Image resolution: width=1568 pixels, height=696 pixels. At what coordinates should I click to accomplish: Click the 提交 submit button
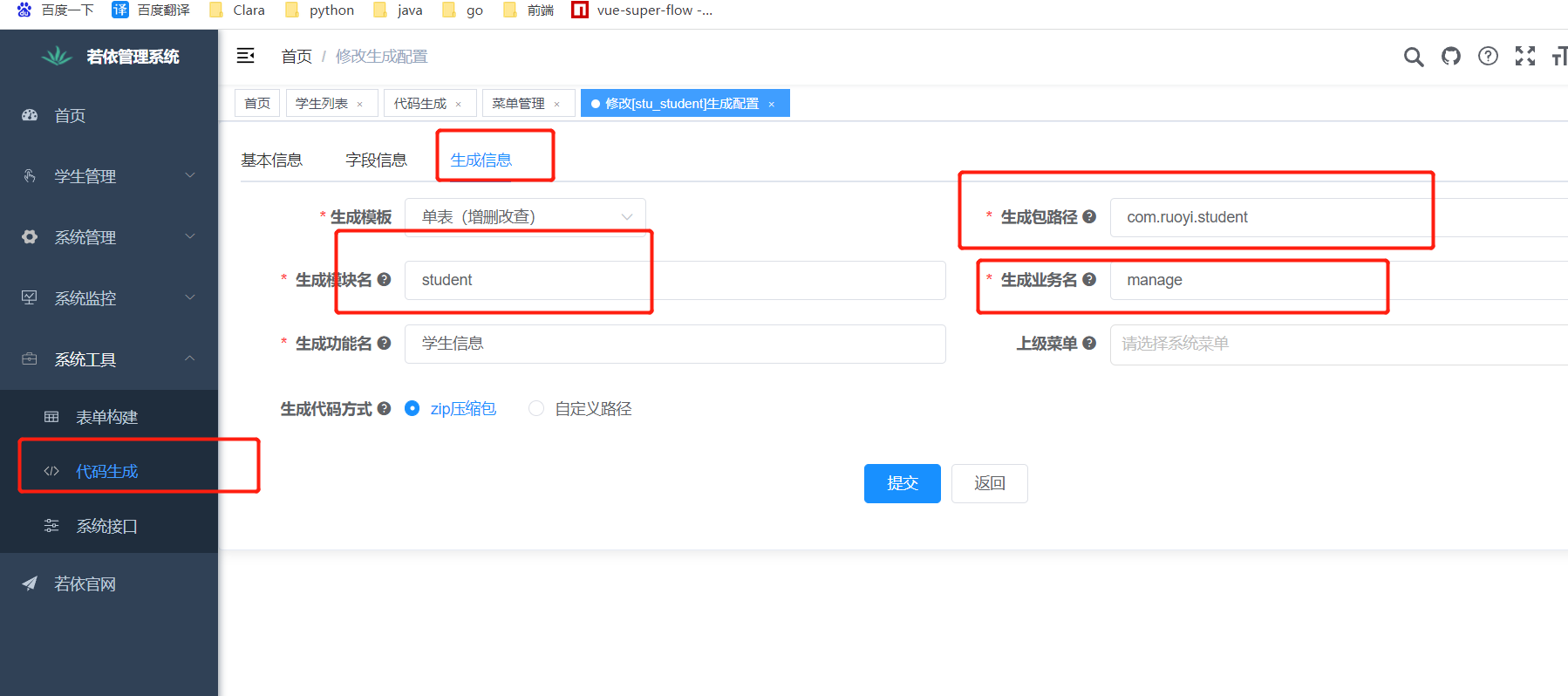tap(903, 483)
